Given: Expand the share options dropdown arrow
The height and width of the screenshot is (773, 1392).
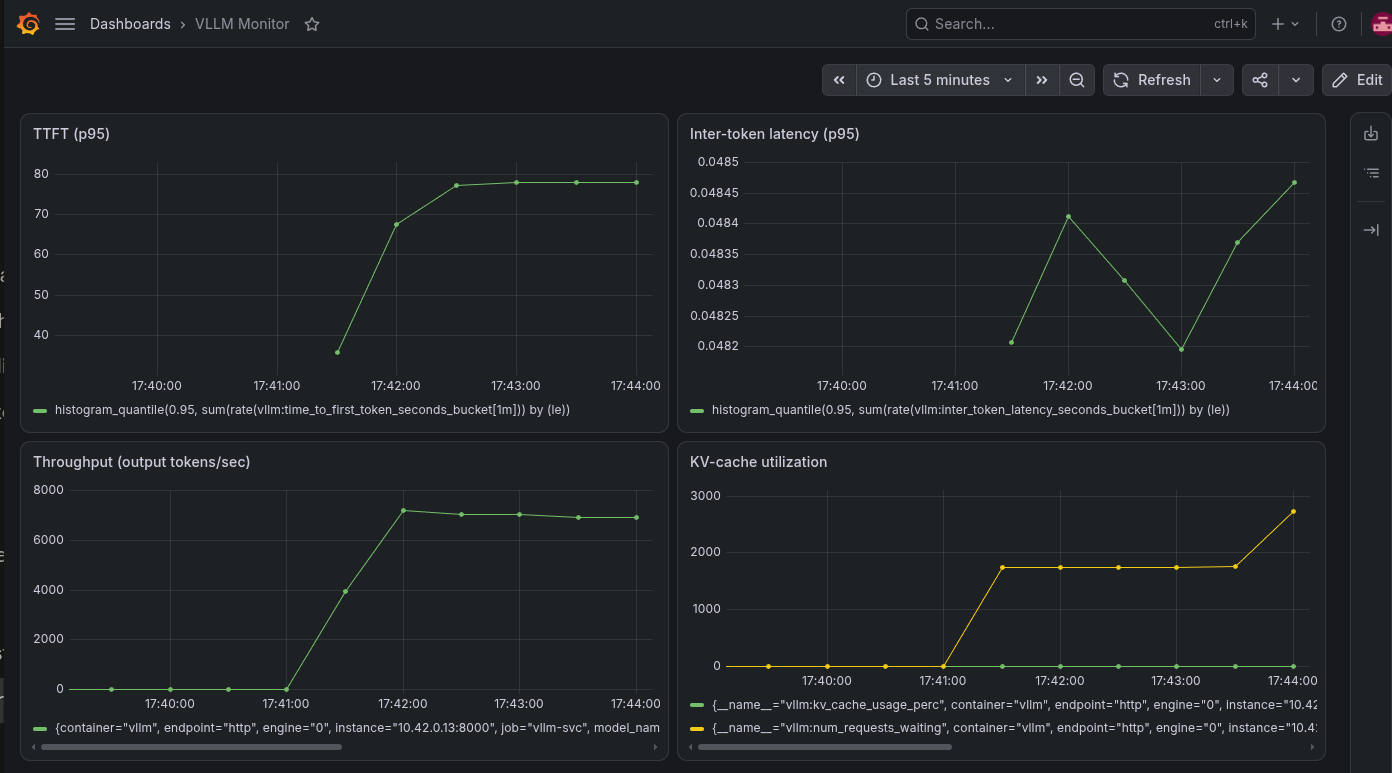Looking at the screenshot, I should point(1296,80).
